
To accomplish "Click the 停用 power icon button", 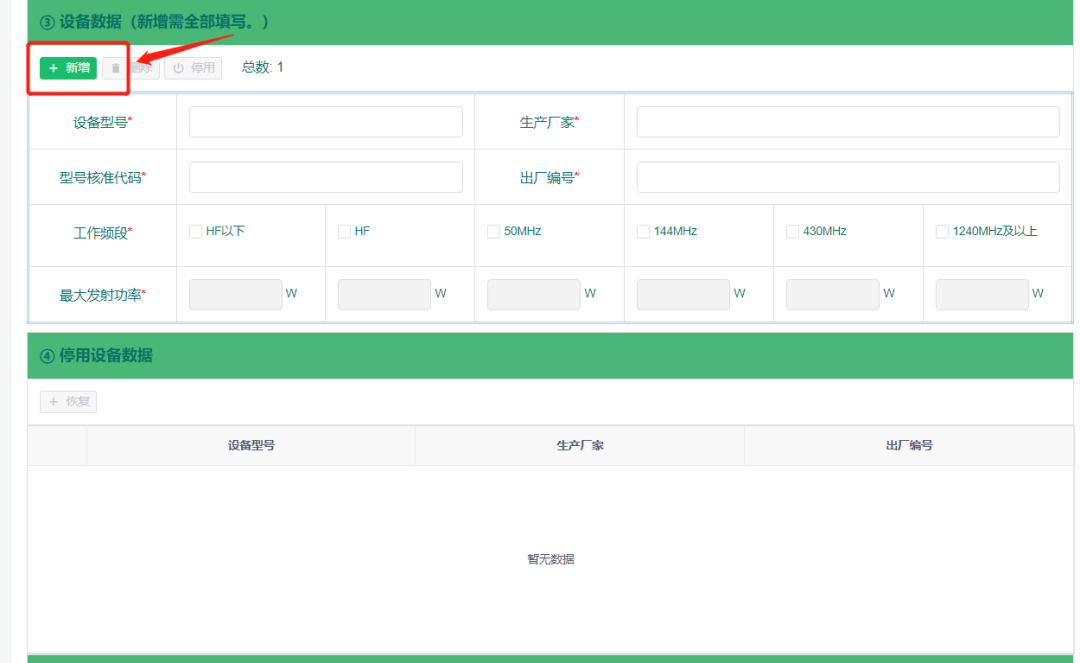I will pyautogui.click(x=193, y=68).
